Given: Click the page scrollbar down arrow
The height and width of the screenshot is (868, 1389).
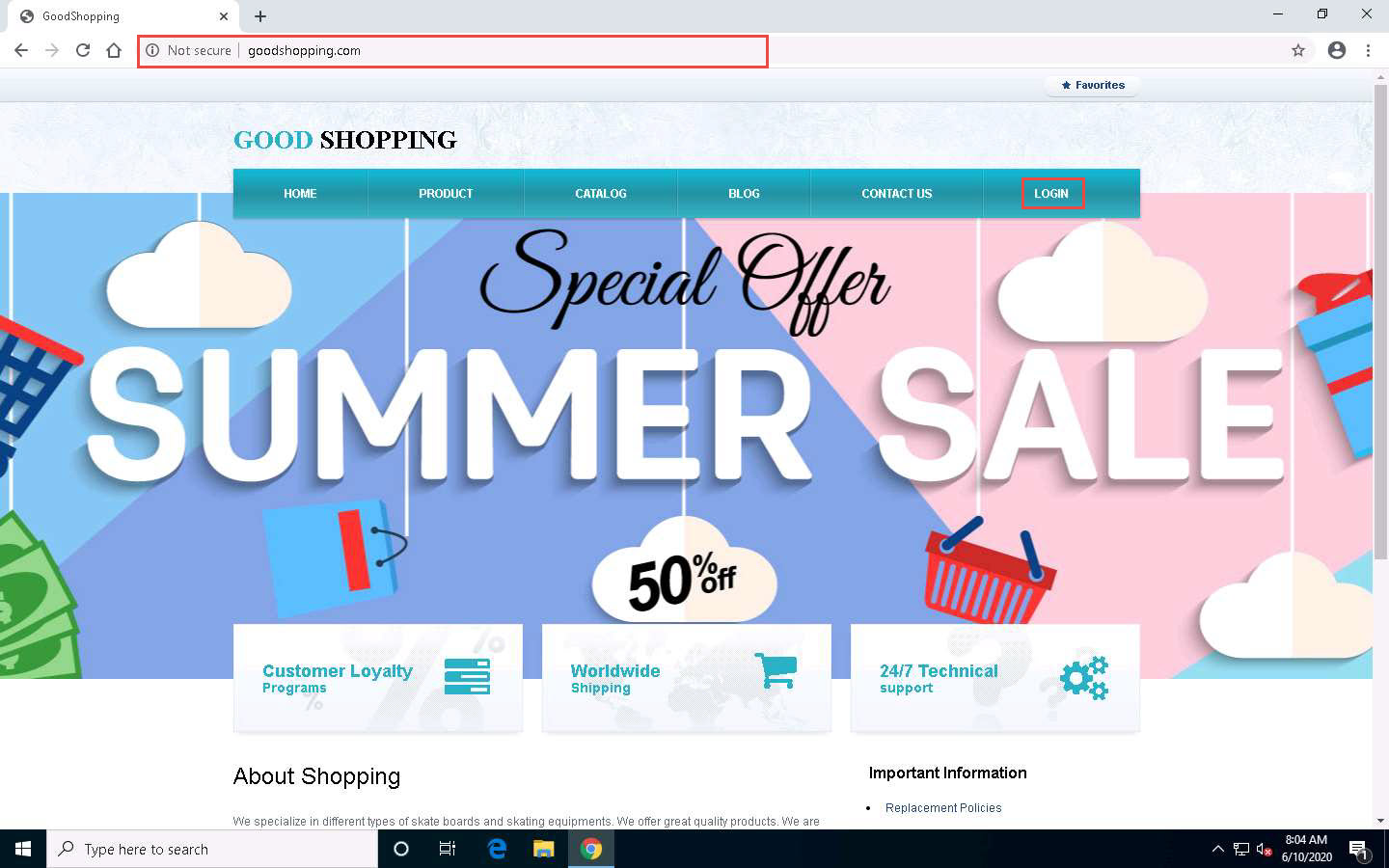Looking at the screenshot, I should [1380, 821].
